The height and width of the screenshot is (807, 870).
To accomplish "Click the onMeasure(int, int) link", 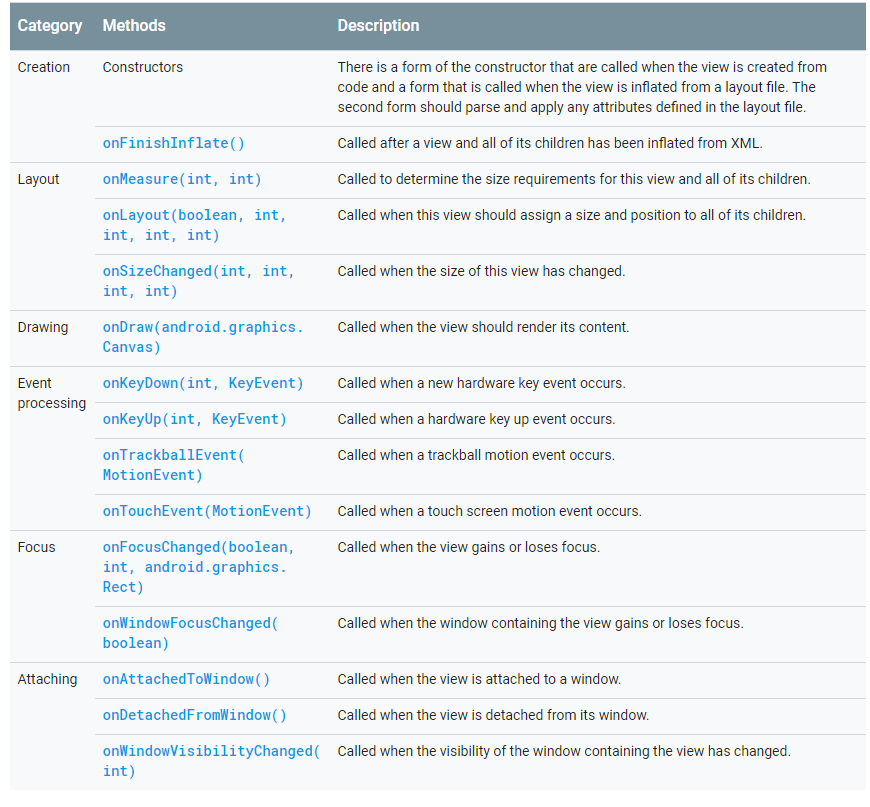I will pyautogui.click(x=181, y=179).
